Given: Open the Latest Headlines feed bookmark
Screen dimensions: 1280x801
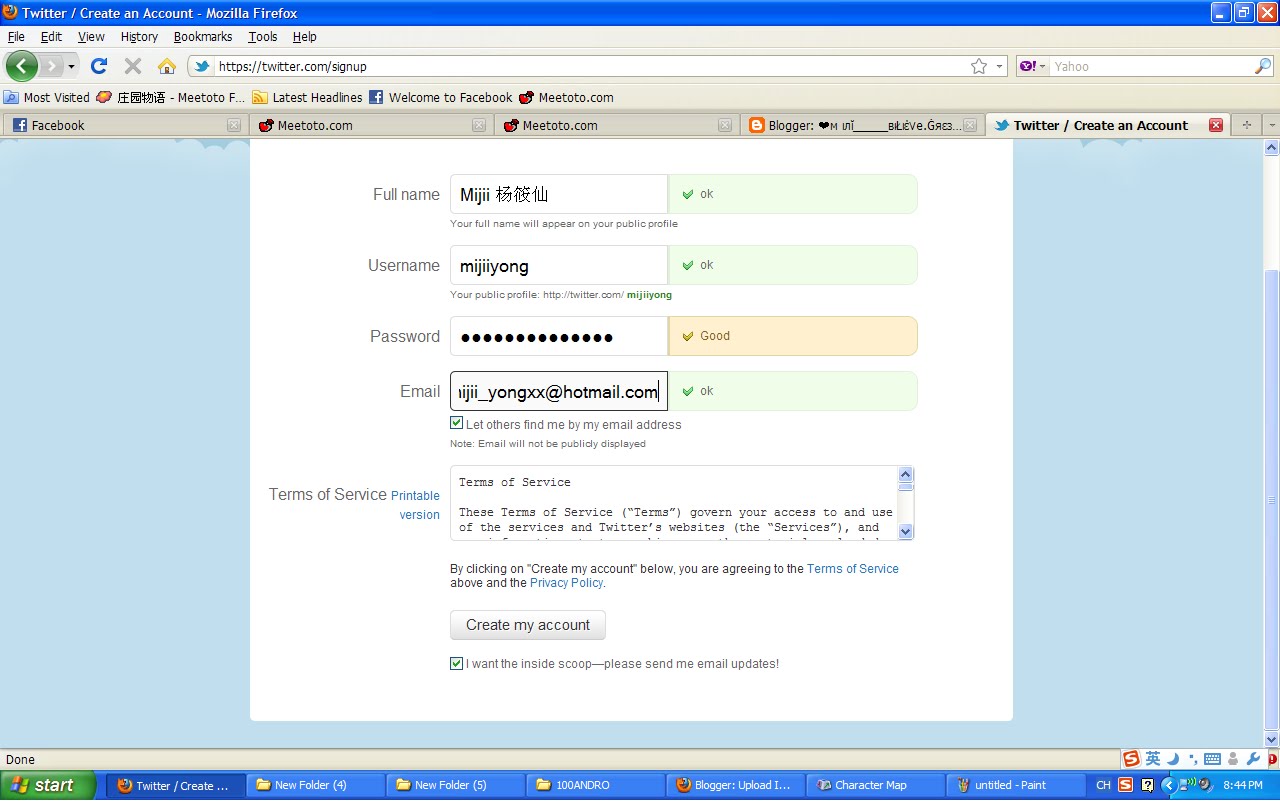Looking at the screenshot, I should 307,97.
